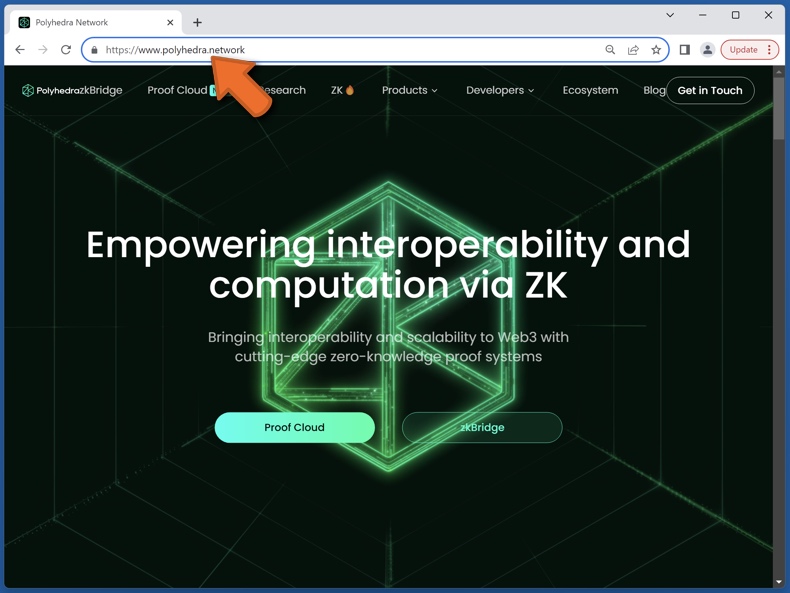Screen dimensions: 790x593
Task: Go to the Ecosystem page
Action: click(590, 90)
